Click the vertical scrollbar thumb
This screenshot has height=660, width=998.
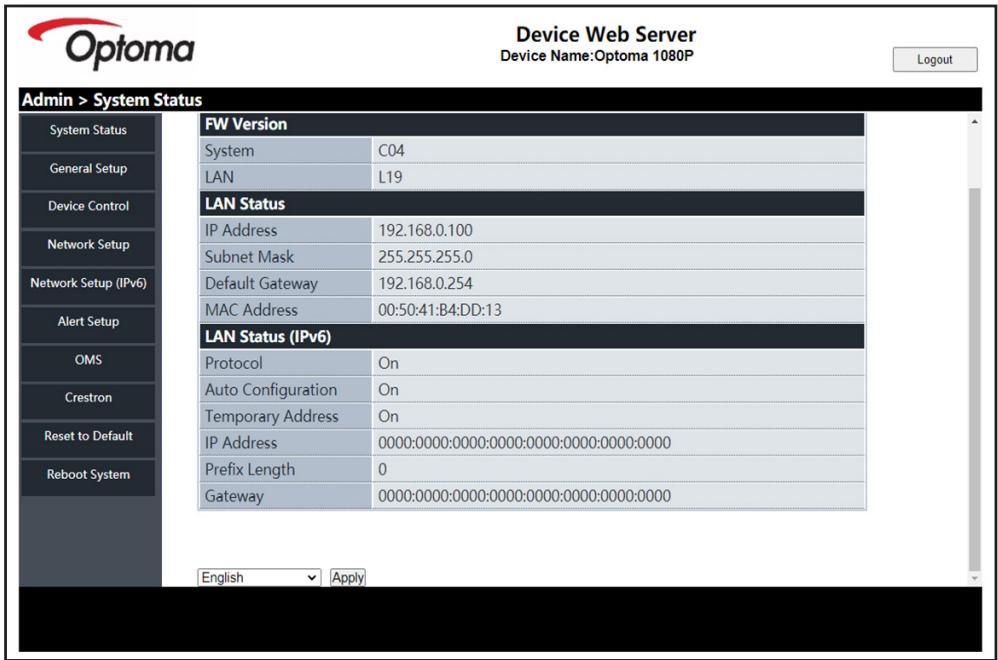tap(974, 379)
